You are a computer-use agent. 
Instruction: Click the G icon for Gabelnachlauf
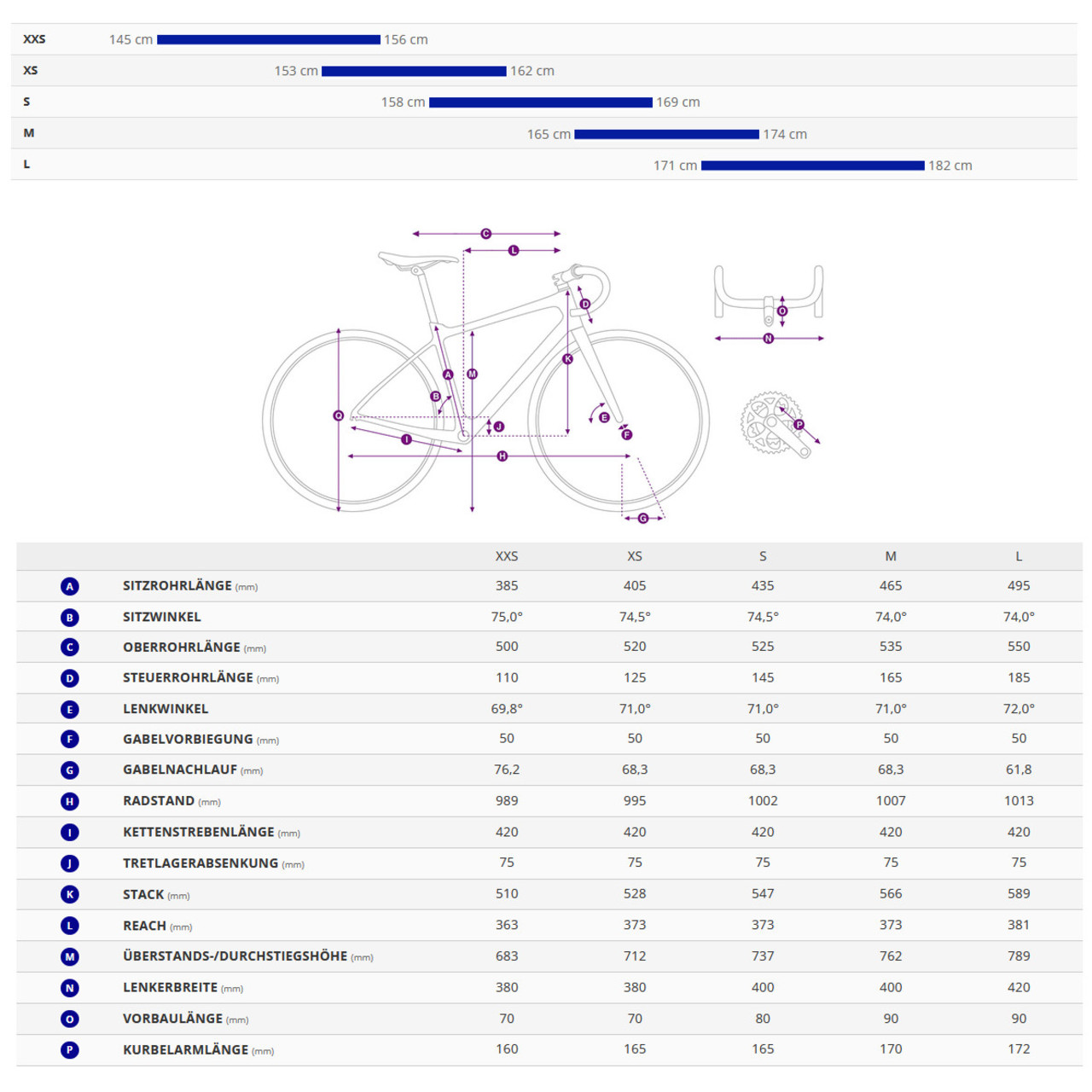[70, 770]
